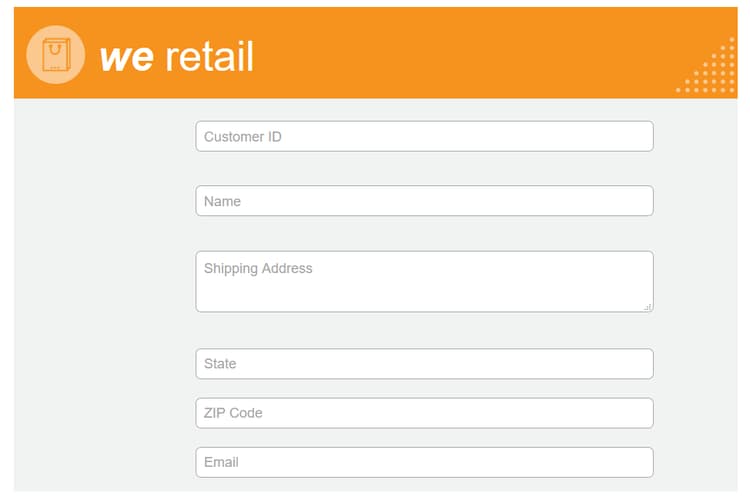
Task: Click the 'Customer ID' placeholder text
Action: 243,137
